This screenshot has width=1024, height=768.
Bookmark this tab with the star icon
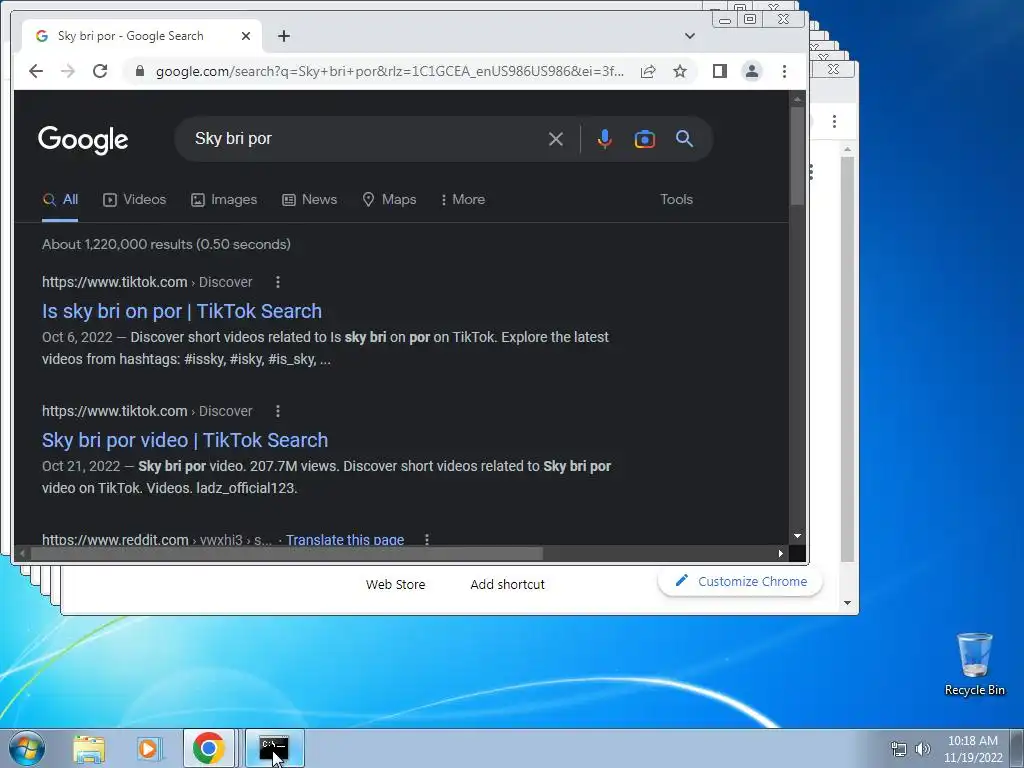(680, 71)
